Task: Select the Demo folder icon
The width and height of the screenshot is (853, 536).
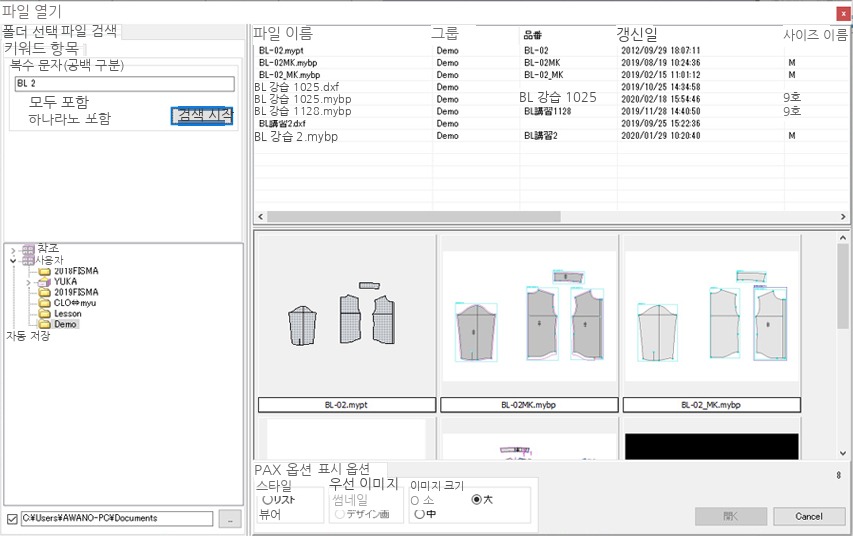Action: (45, 324)
